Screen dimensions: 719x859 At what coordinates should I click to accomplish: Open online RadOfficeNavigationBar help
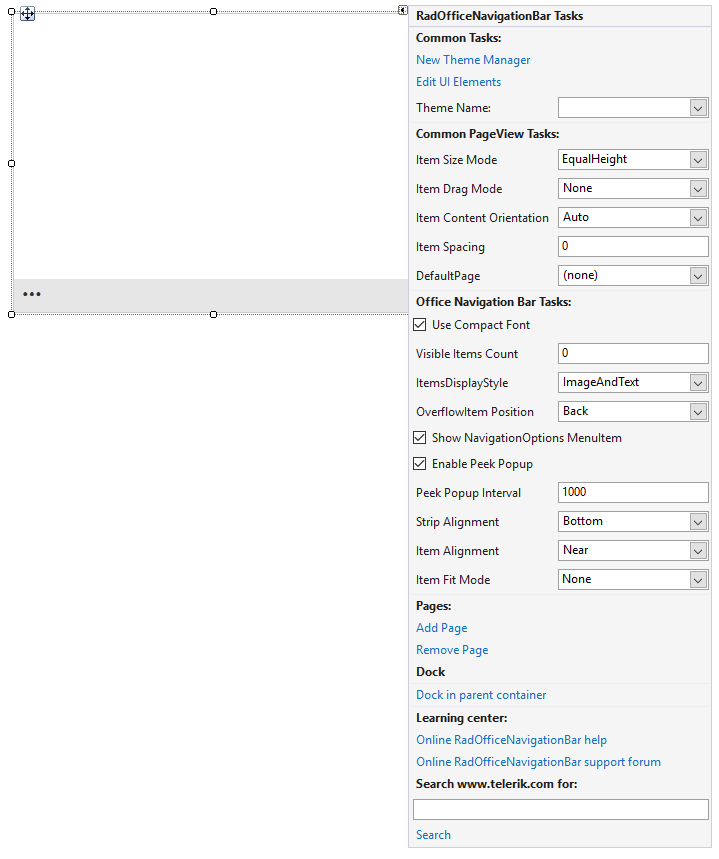511,739
